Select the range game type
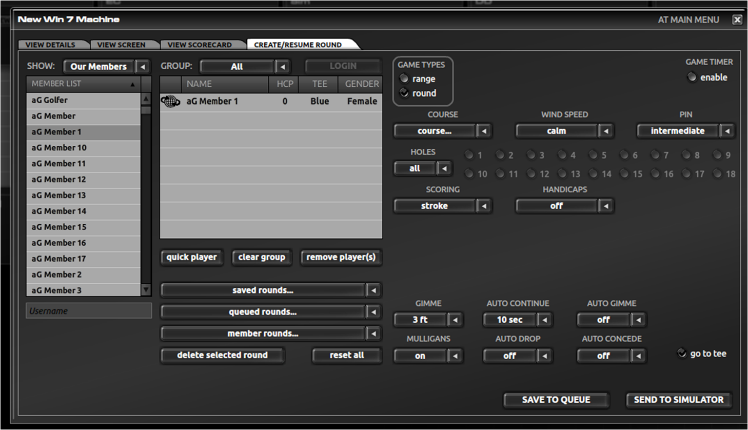 (404, 78)
